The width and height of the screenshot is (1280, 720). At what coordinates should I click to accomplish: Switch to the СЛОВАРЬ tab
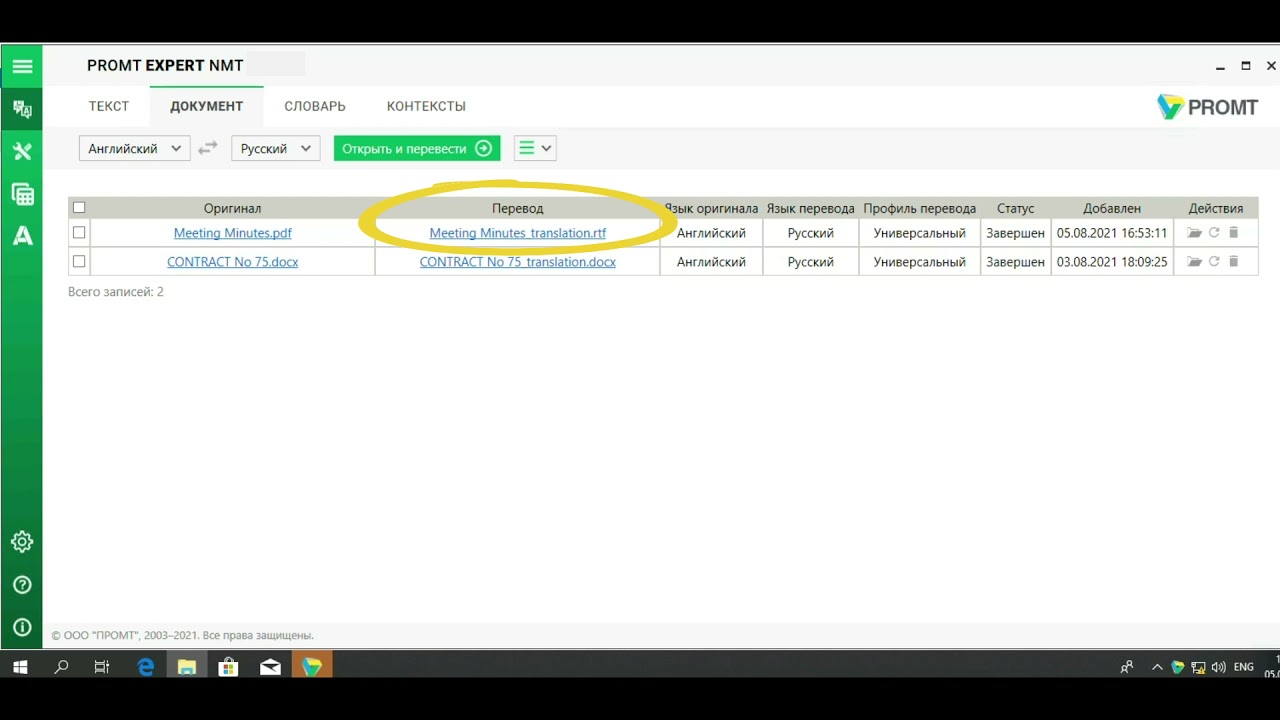tap(315, 106)
